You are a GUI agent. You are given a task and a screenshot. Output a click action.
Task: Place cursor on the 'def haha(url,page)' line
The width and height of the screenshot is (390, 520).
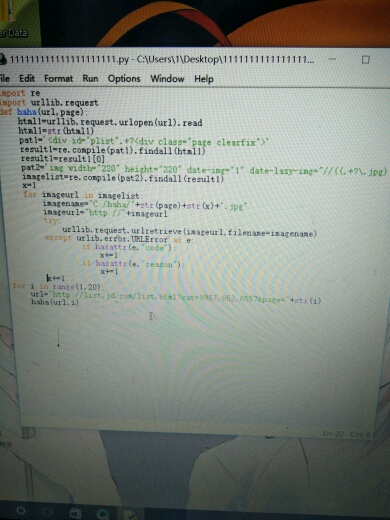coord(43,112)
